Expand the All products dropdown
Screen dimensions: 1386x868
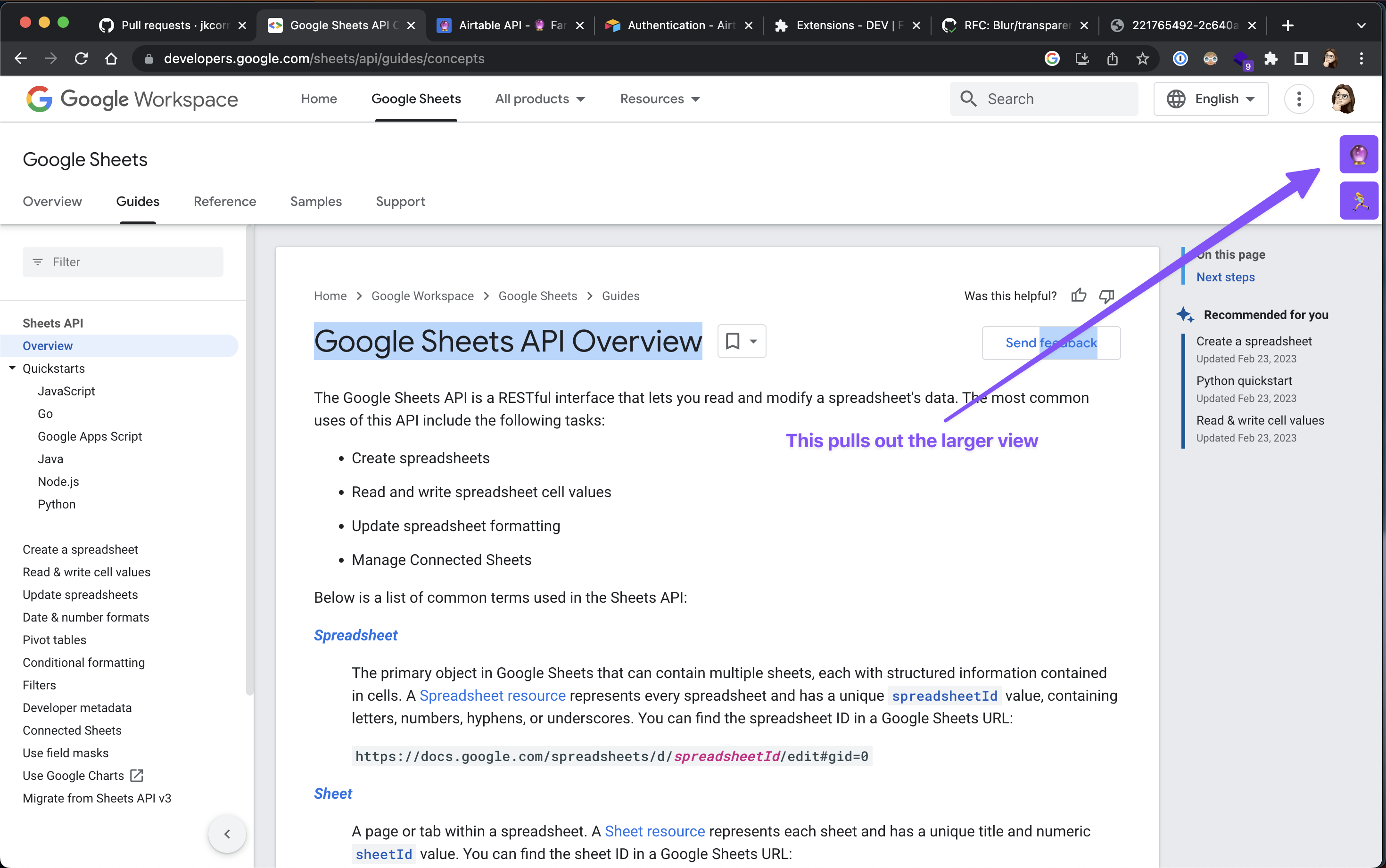(540, 99)
